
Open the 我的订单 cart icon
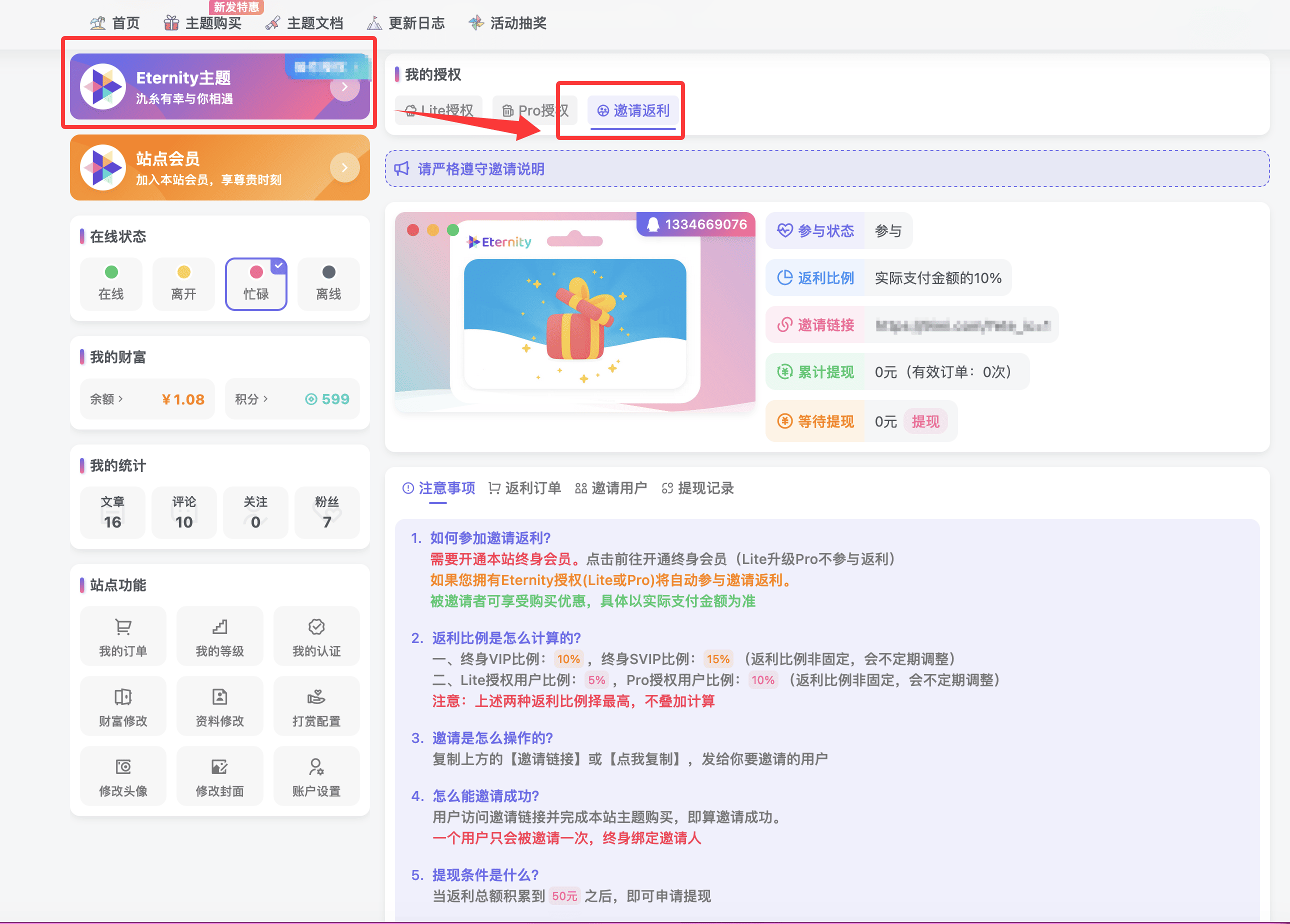(x=123, y=626)
